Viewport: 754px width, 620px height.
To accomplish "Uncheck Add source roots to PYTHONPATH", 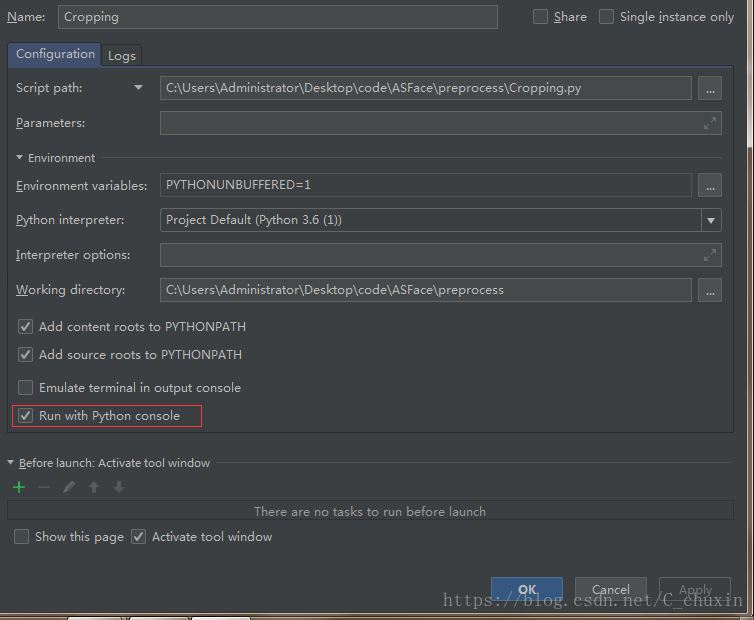I will pyautogui.click(x=25, y=354).
